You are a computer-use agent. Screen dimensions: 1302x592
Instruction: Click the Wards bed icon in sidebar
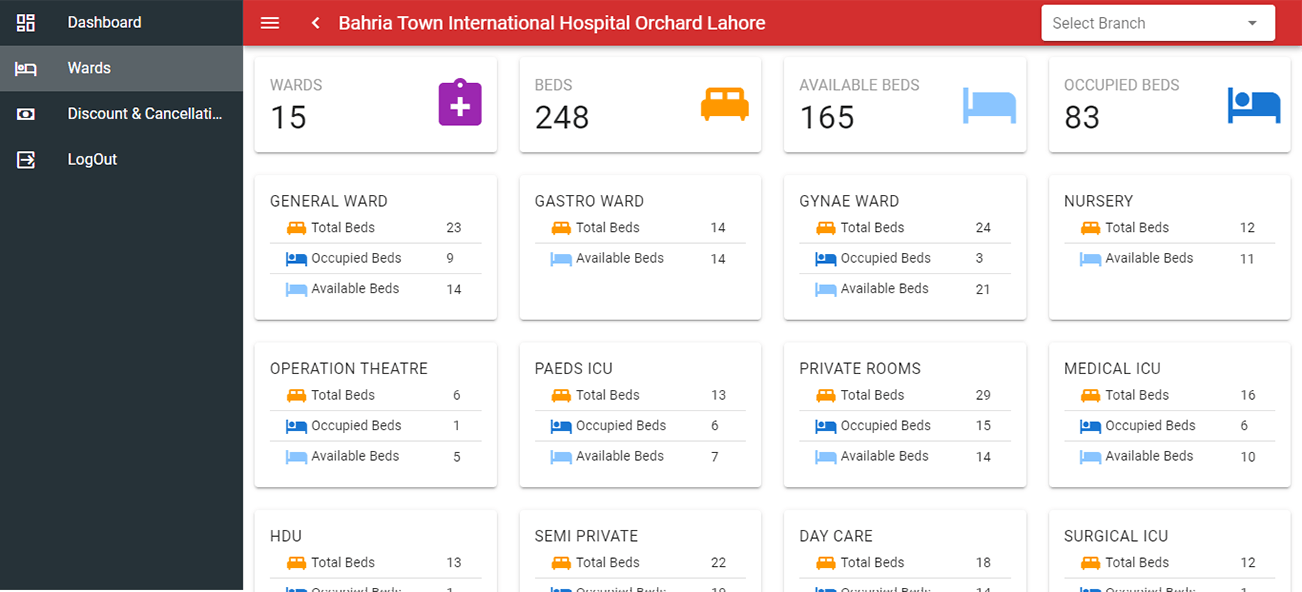[26, 68]
